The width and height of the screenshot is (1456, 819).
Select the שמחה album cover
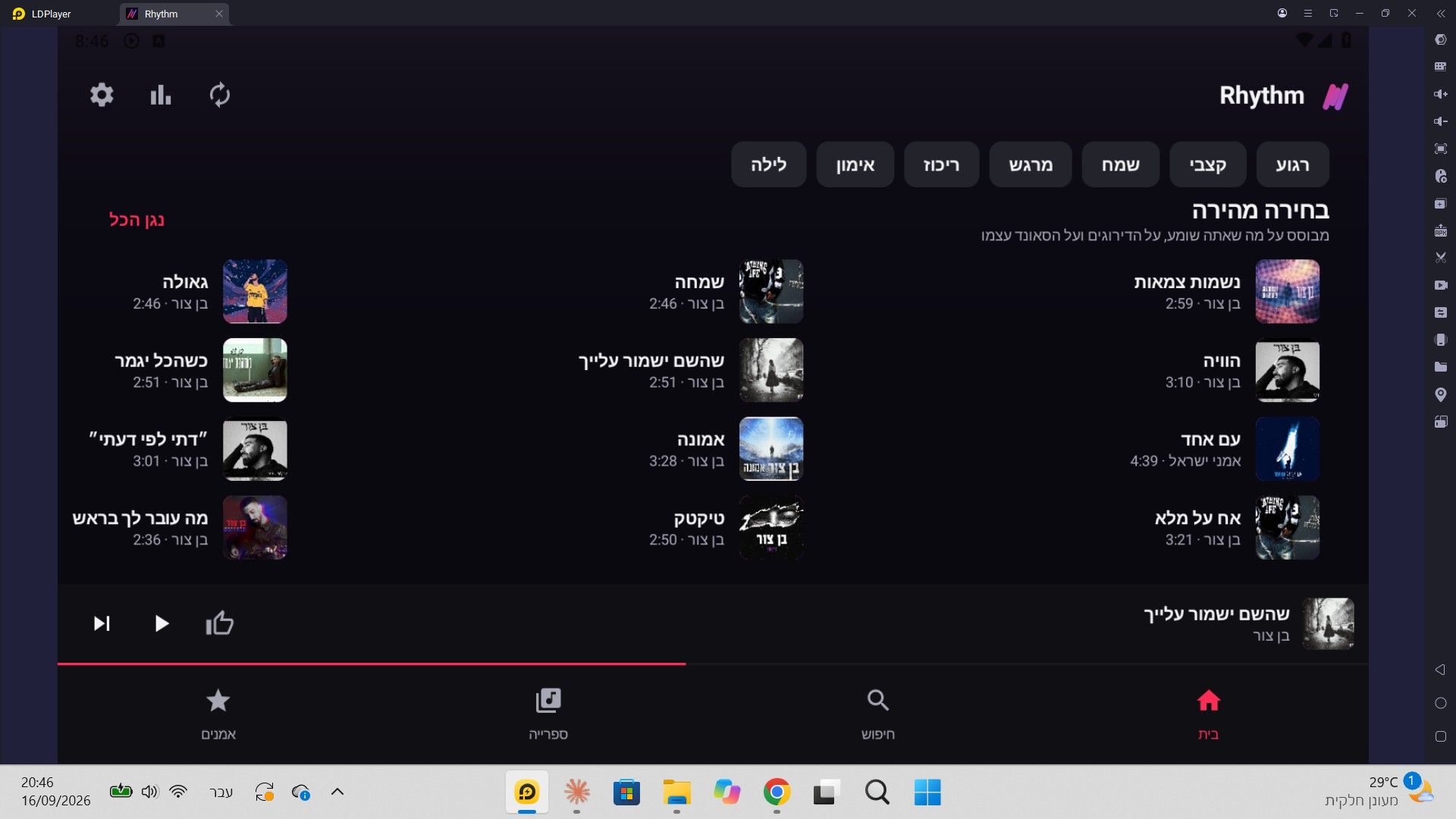pos(771,291)
